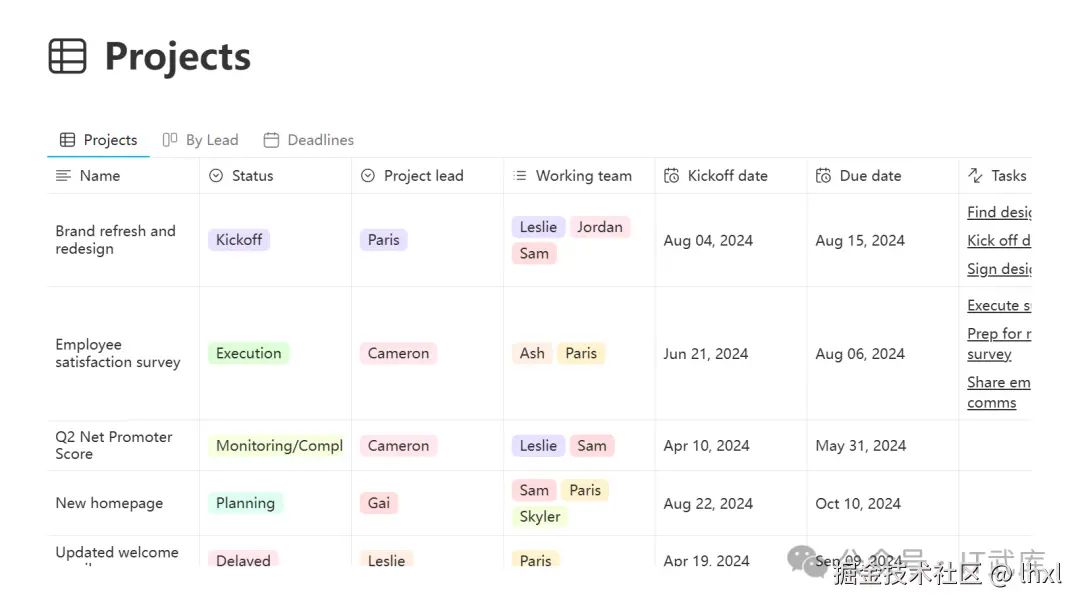Click the Project lead column icon
The width and height of the screenshot is (1080, 606).
(x=368, y=176)
